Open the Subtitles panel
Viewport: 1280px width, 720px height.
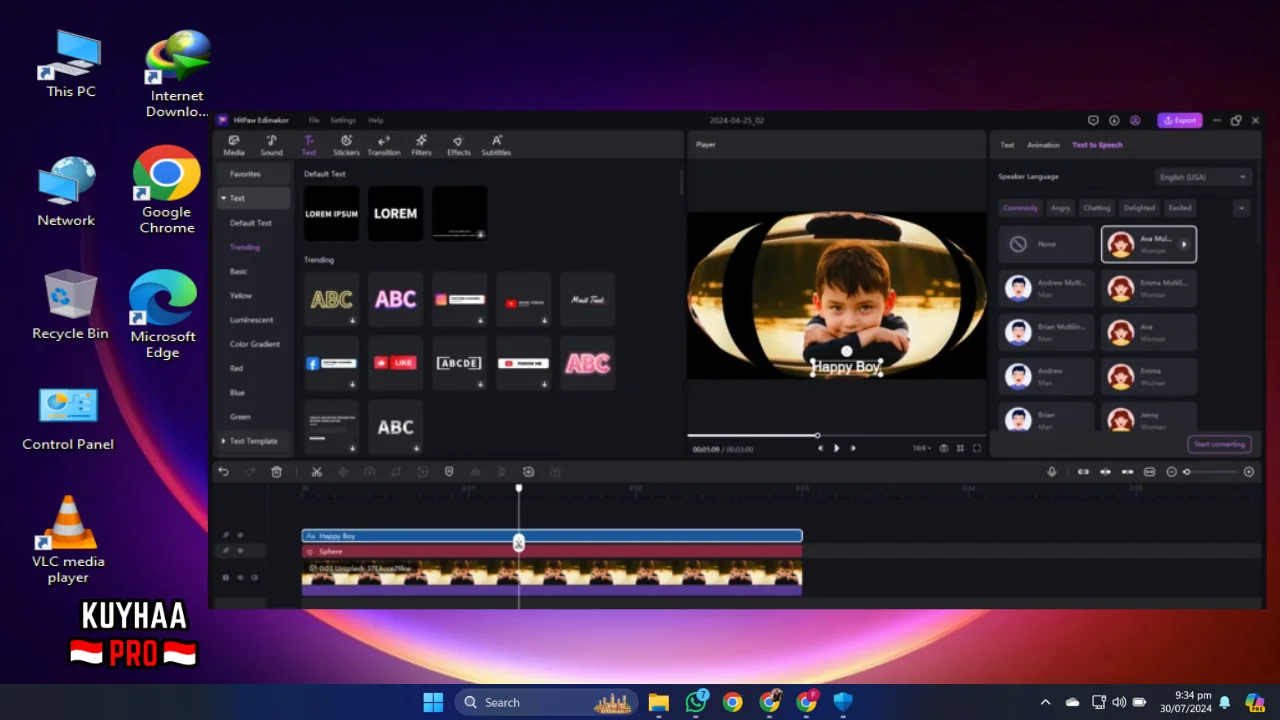click(496, 145)
